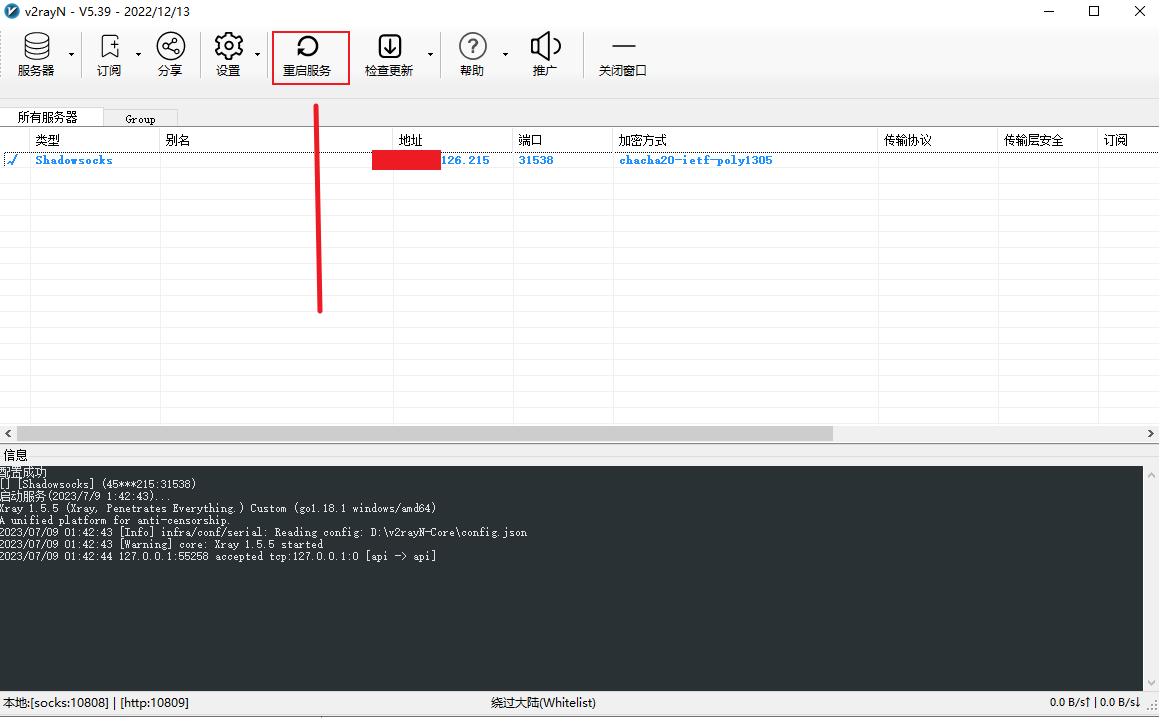Close the v2rayN window via X
This screenshot has height=718, width=1159.
click(x=1140, y=11)
